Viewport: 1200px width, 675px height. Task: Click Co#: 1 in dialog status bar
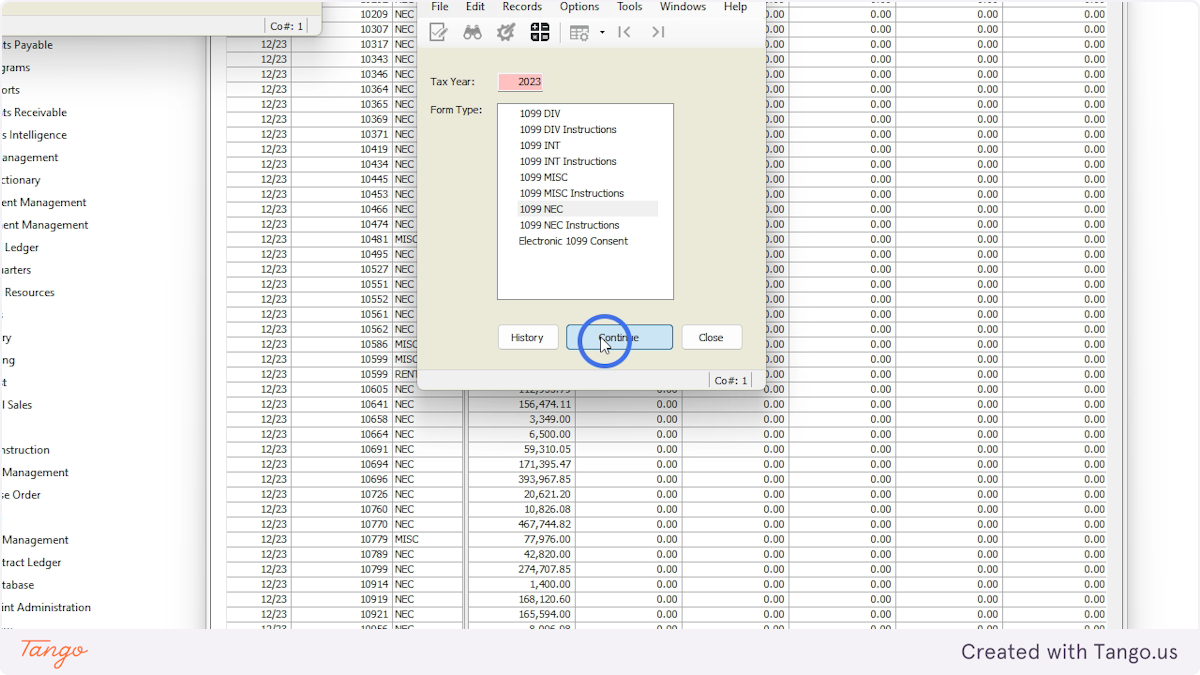(730, 380)
